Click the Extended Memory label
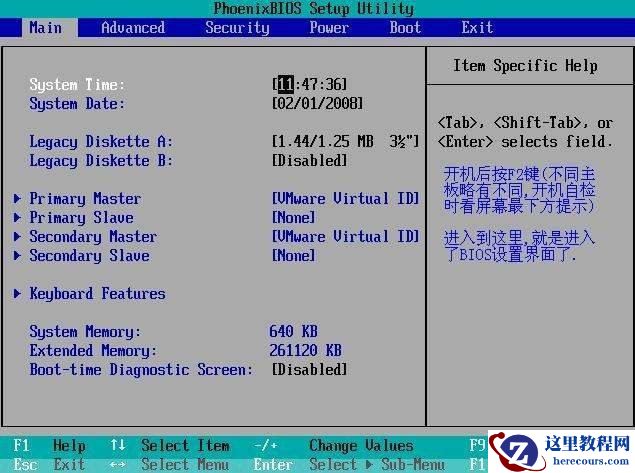This screenshot has height=473, width=635. click(93, 351)
